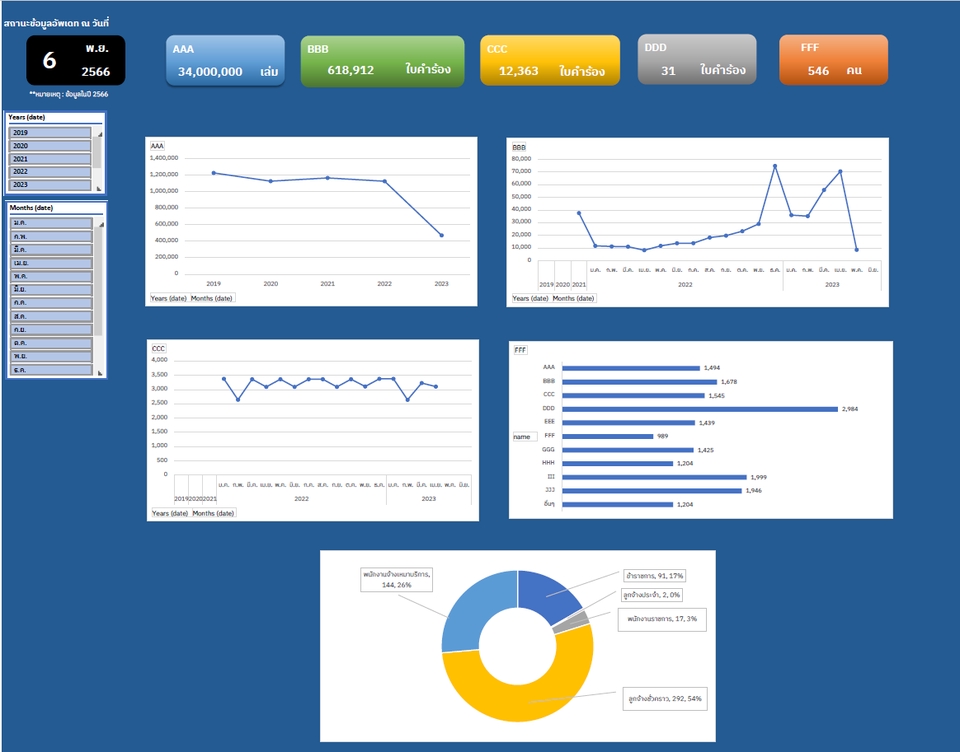Toggle month พ.ย. in Months slicer
The width and height of the screenshot is (960, 752).
coord(51,356)
